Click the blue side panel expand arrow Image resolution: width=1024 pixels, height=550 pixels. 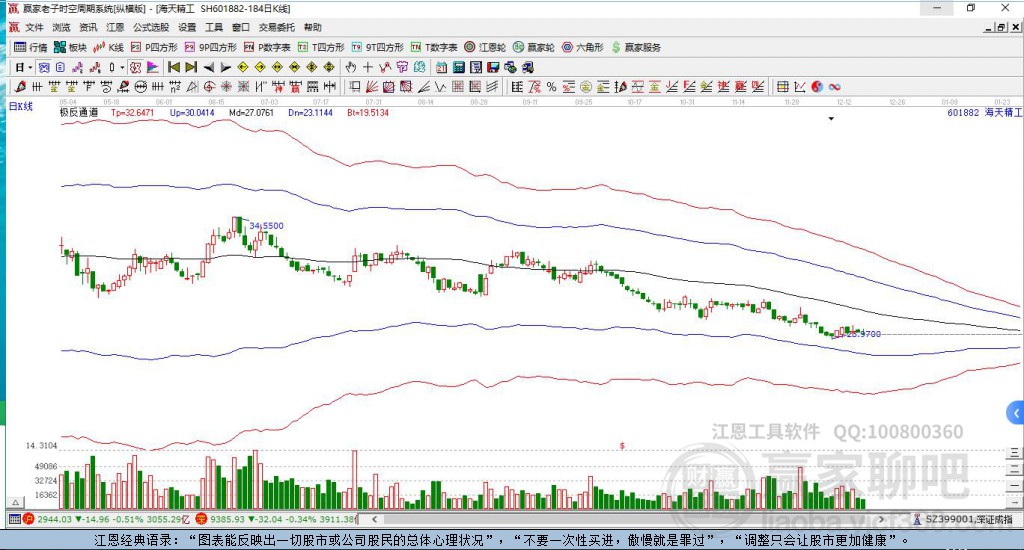(1016, 413)
